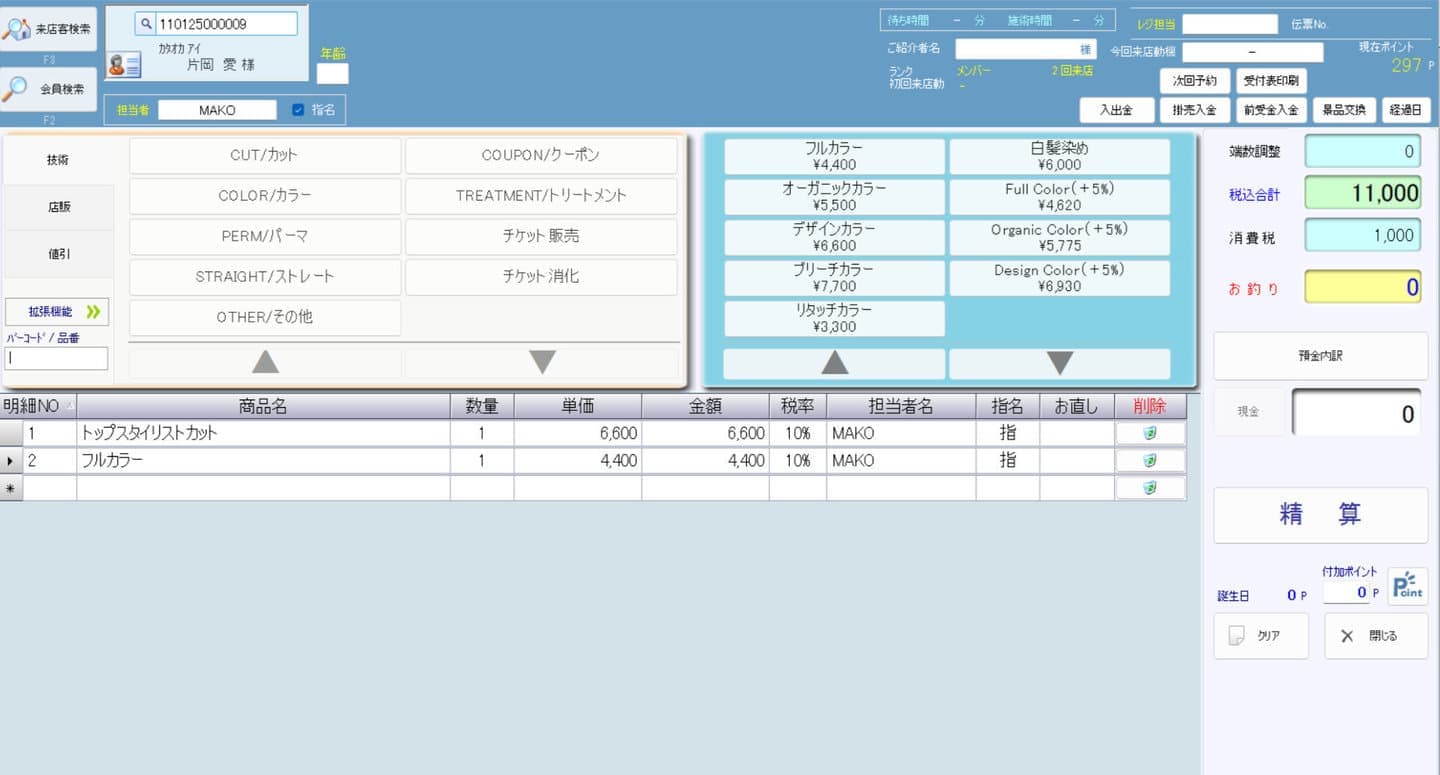Click the クリア button with document icon
Image resolution: width=1440 pixels, height=775 pixels.
[1260, 636]
